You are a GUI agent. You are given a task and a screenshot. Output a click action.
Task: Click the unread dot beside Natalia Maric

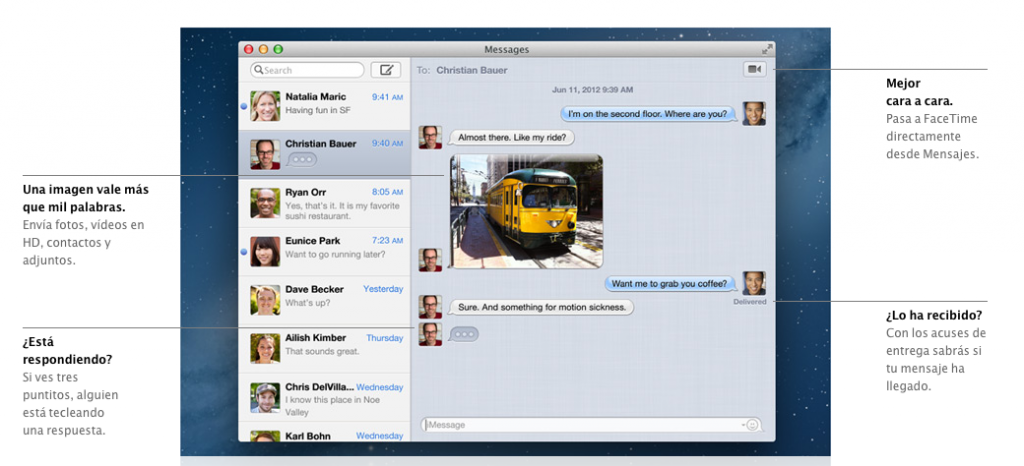[x=244, y=106]
